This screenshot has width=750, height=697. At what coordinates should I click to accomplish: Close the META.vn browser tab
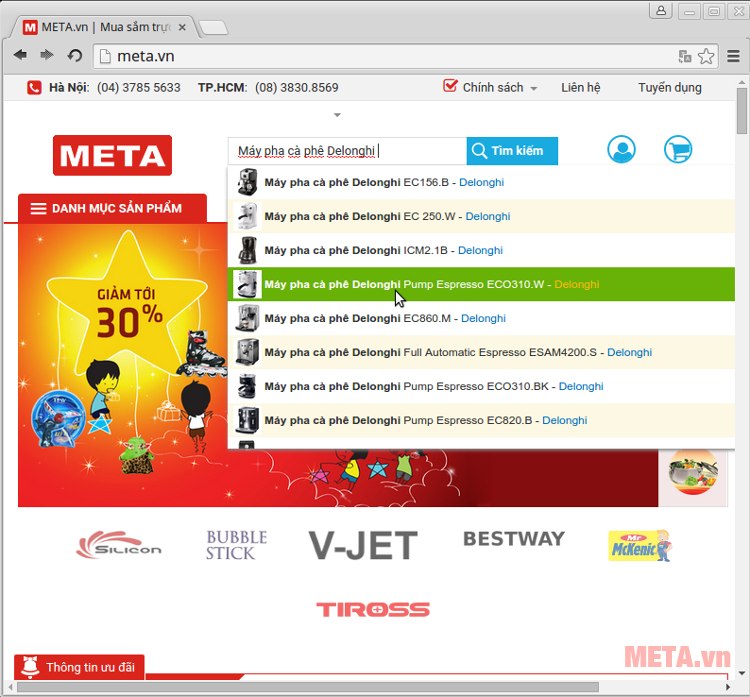tap(182, 27)
